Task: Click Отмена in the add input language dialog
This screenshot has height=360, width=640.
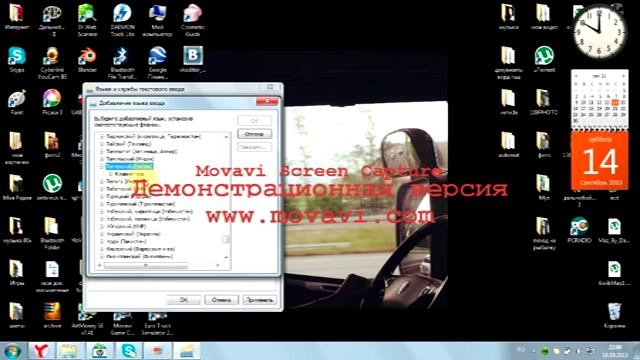Action: click(254, 134)
